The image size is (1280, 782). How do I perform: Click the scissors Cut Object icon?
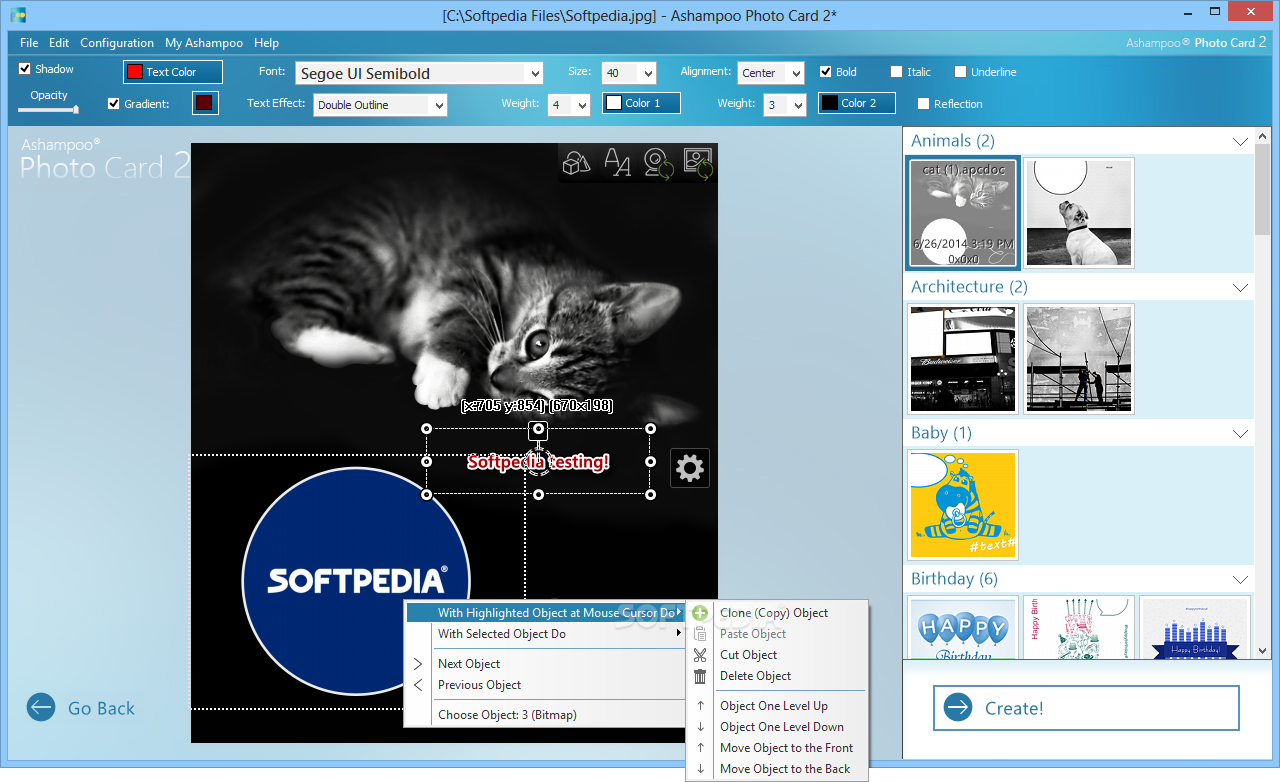tap(700, 655)
